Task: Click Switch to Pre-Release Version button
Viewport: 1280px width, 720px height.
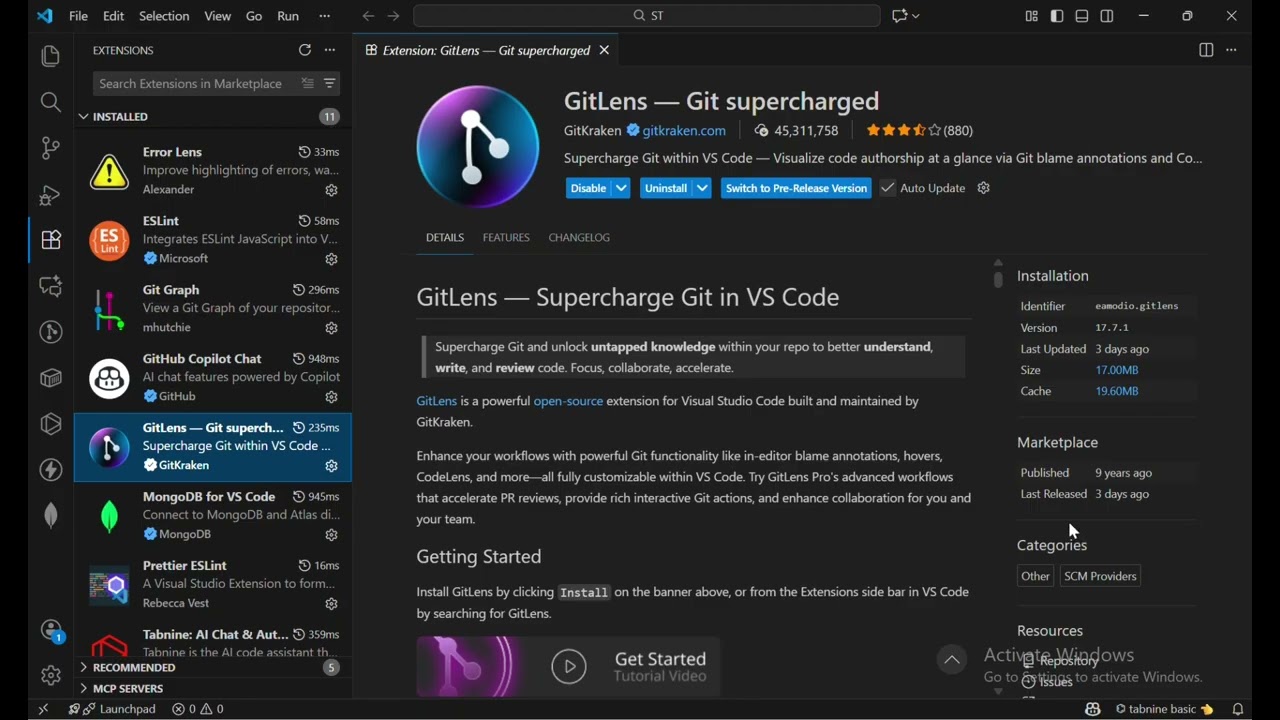Action: point(796,189)
